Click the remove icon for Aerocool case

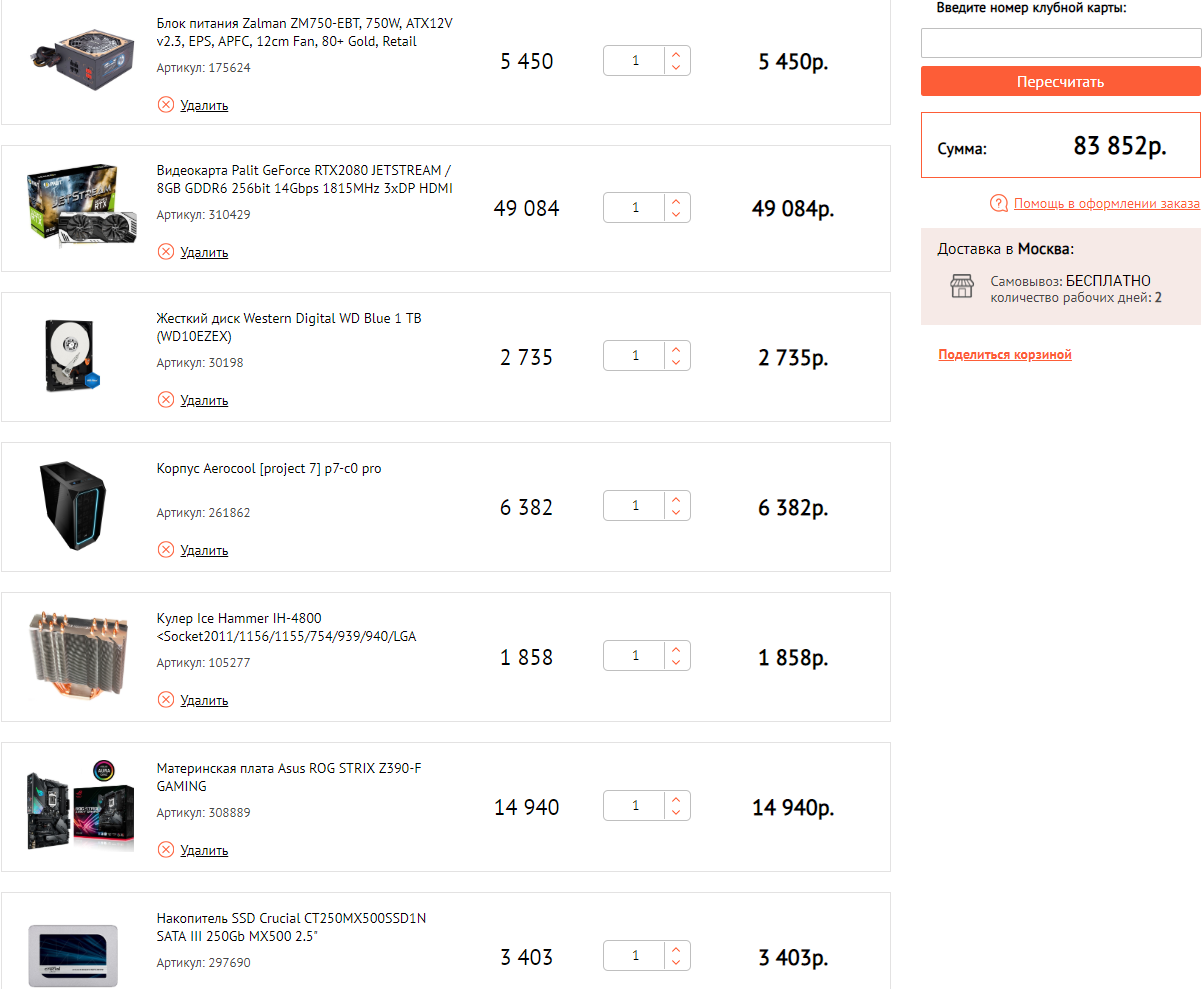point(166,550)
